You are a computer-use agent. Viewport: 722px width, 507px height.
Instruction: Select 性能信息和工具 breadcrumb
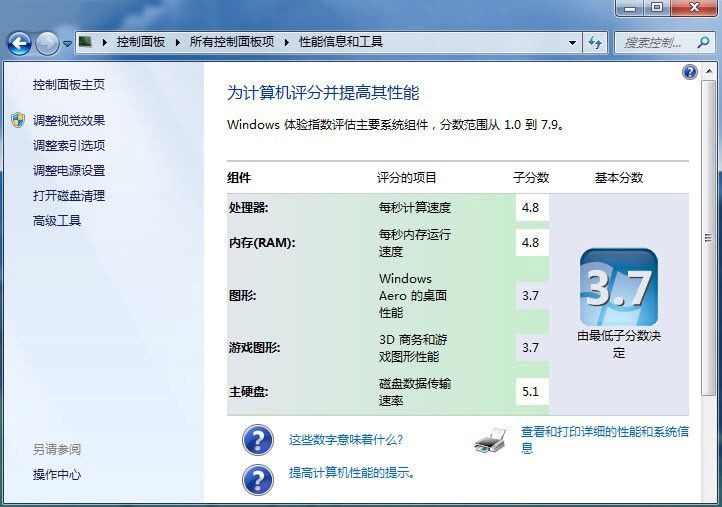pyautogui.click(x=341, y=42)
